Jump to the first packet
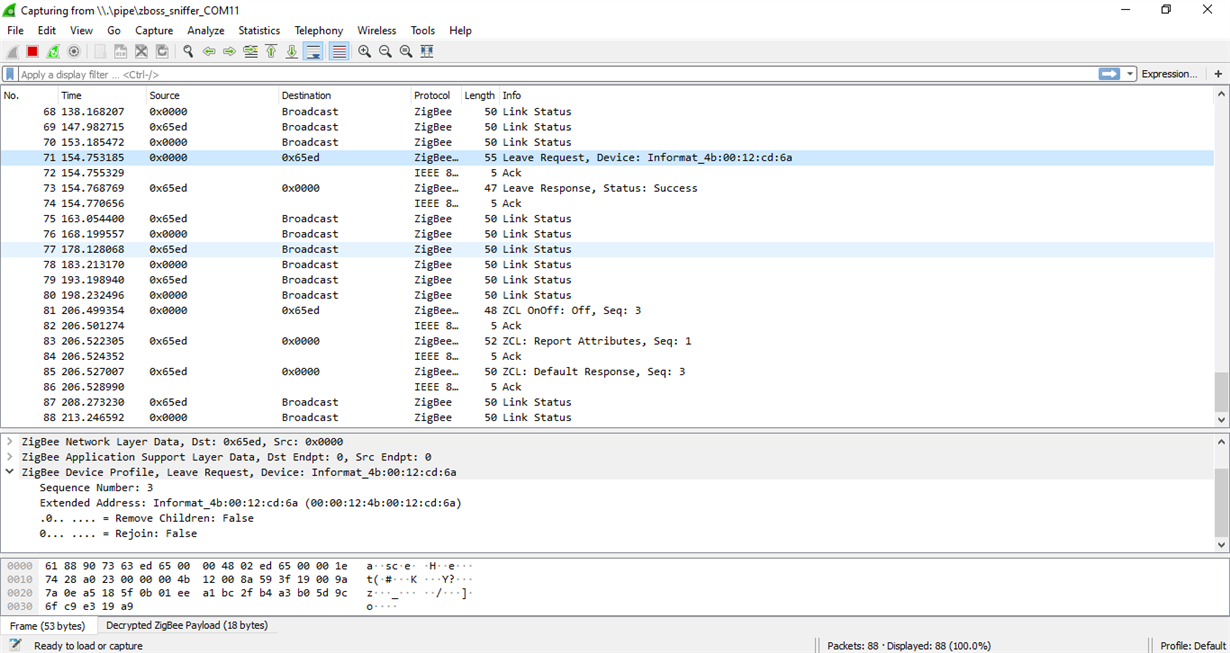Screen dimensions: 1230x653 [271, 51]
